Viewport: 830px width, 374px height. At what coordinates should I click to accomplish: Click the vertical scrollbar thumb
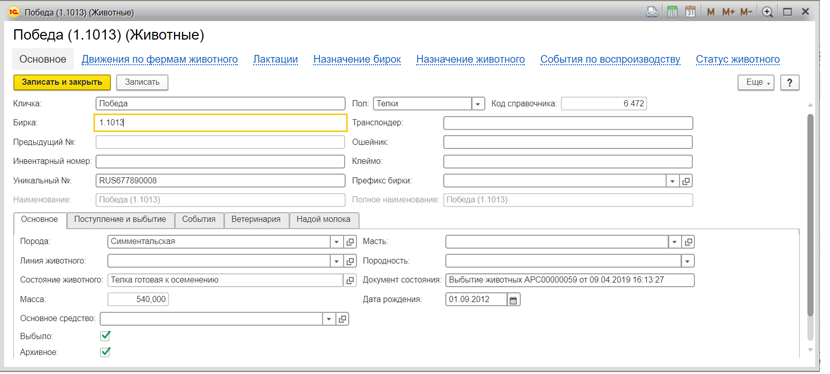pyautogui.click(x=810, y=214)
